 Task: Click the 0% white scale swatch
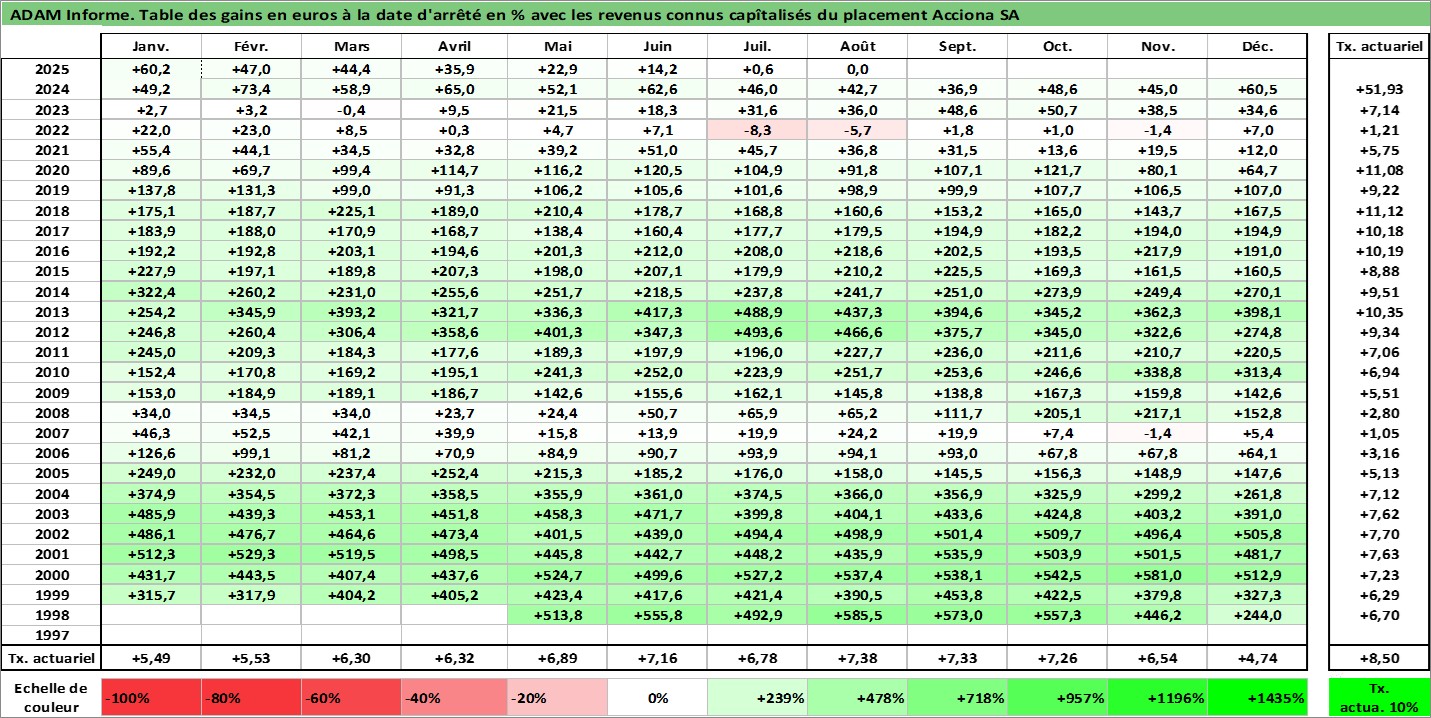coord(657,698)
